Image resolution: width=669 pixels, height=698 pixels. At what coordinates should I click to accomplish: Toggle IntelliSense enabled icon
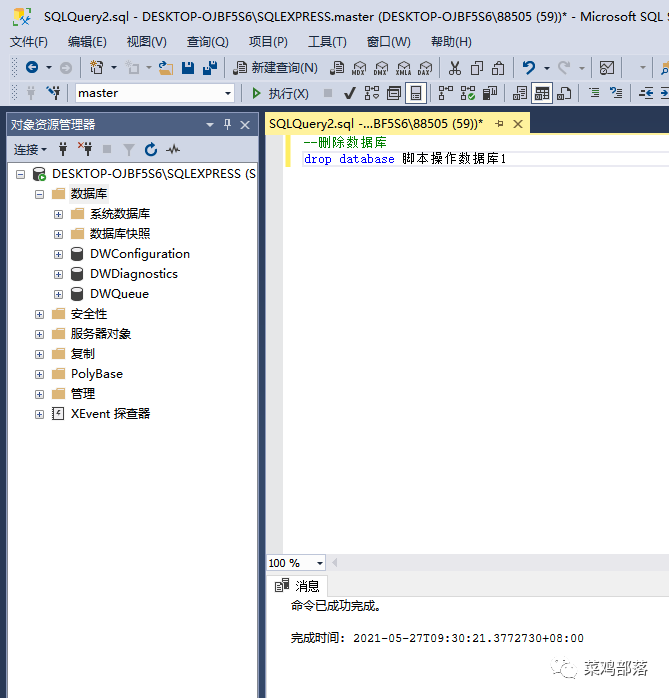pos(416,93)
